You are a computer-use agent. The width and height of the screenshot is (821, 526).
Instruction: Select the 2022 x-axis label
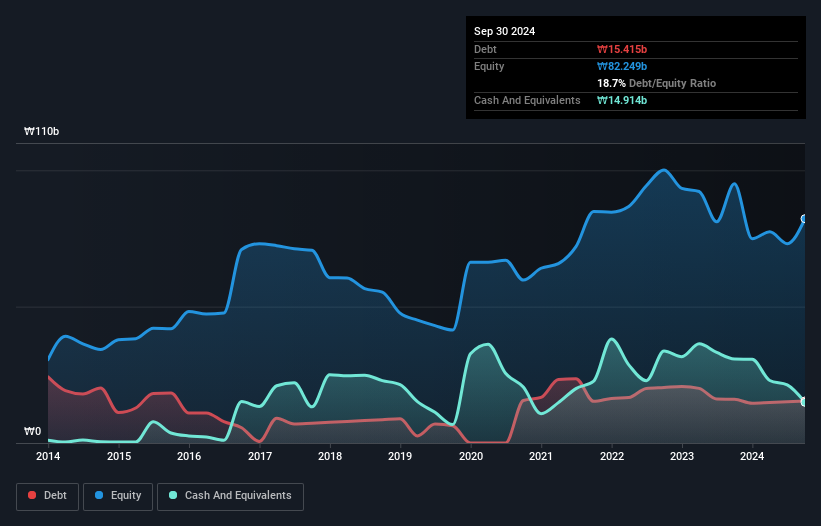click(612, 456)
